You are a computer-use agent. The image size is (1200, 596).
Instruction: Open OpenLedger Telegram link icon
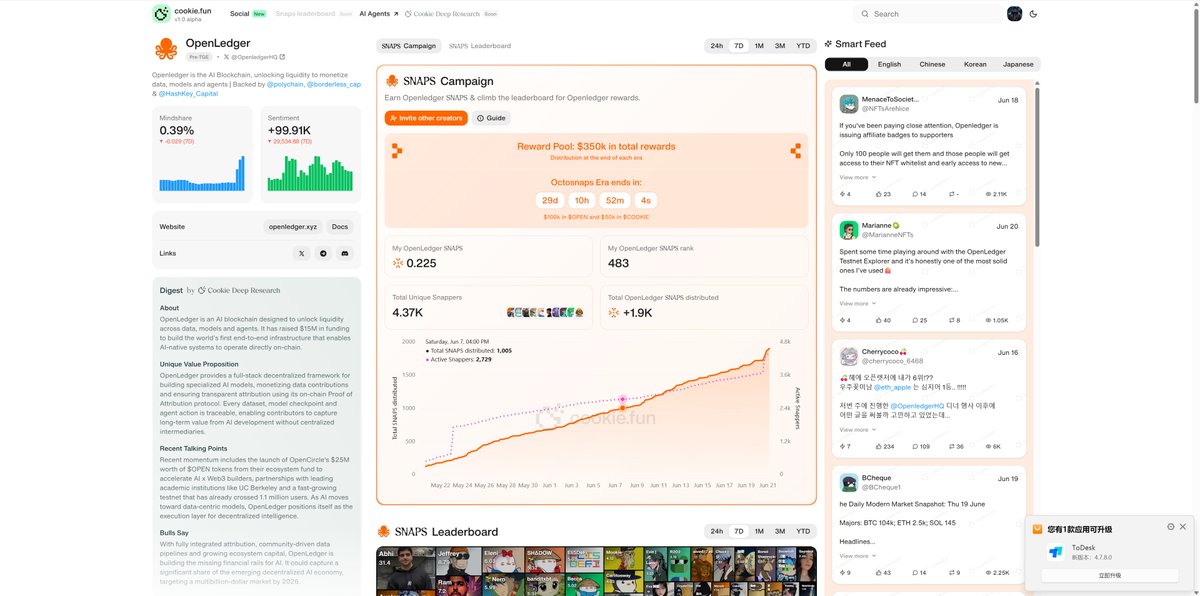pyautogui.click(x=323, y=254)
